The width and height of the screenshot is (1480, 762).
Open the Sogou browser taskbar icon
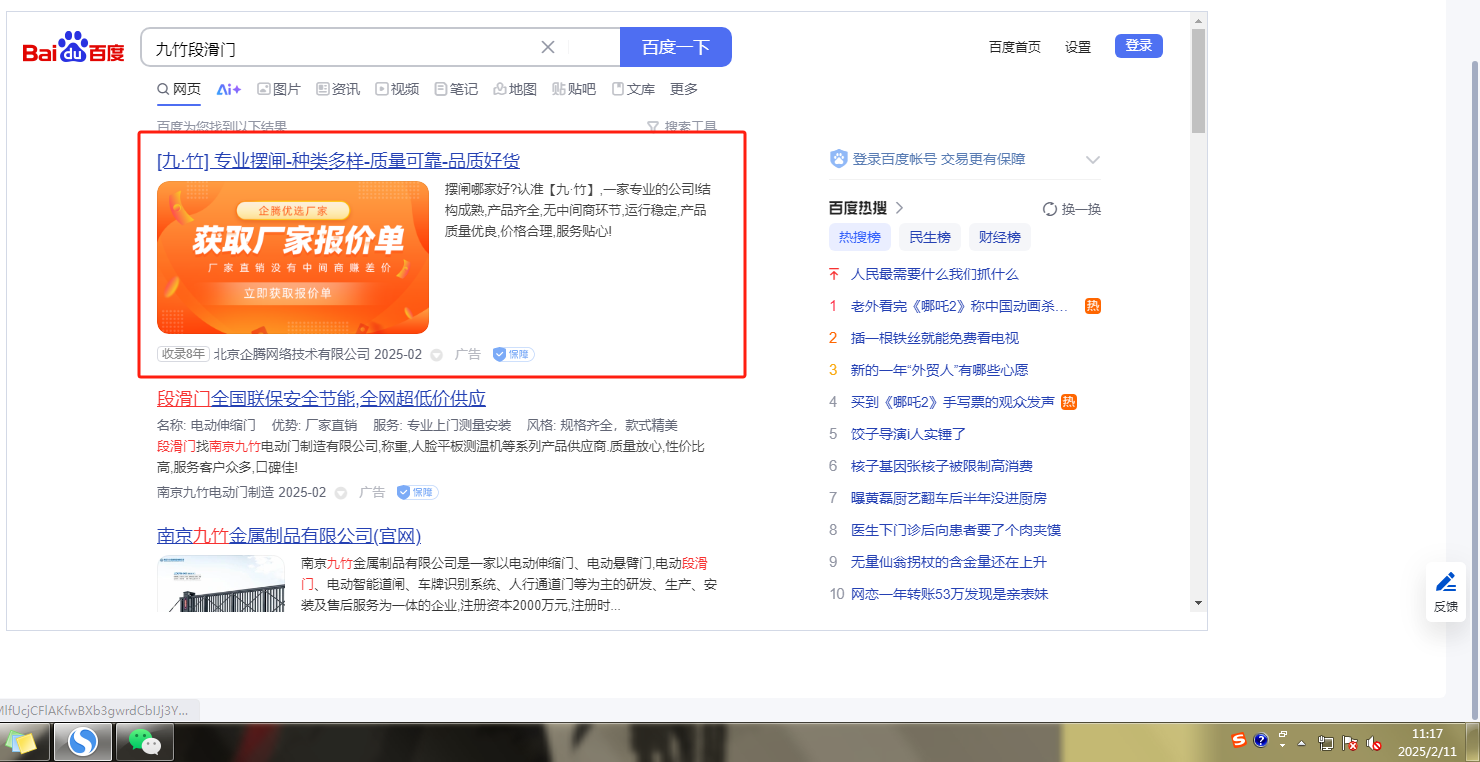[x=82, y=742]
